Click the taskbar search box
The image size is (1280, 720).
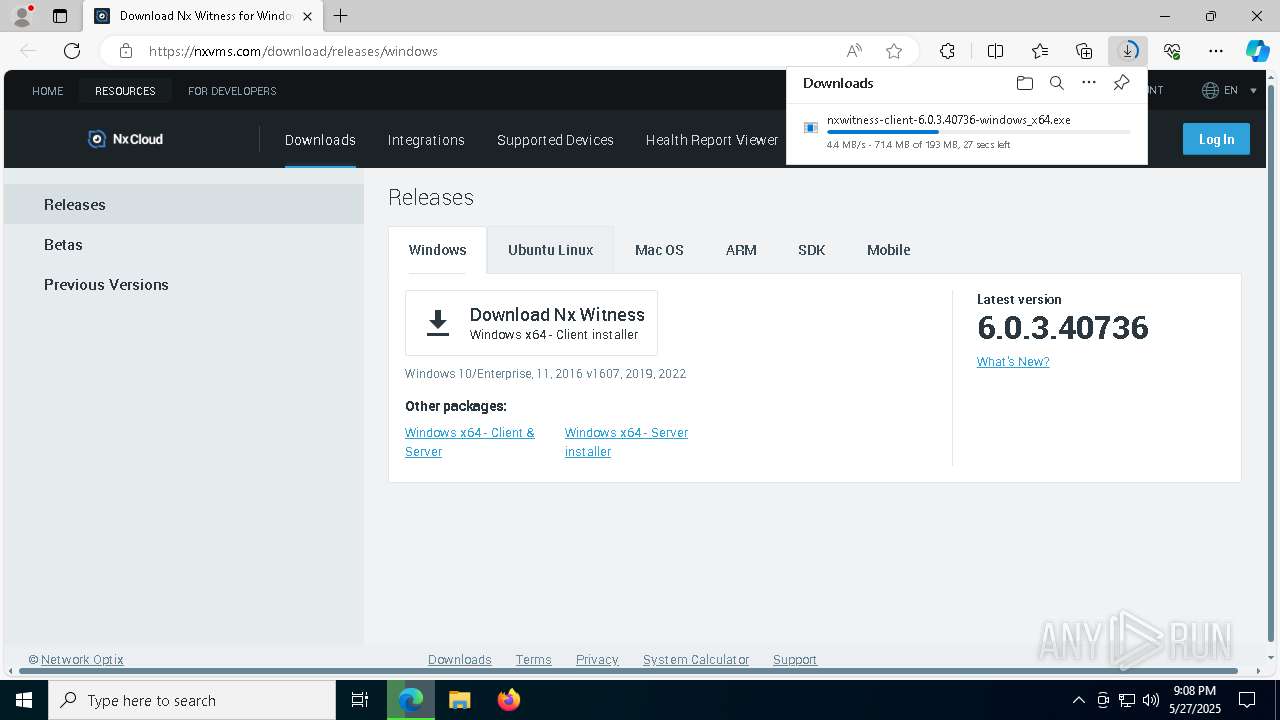192,700
